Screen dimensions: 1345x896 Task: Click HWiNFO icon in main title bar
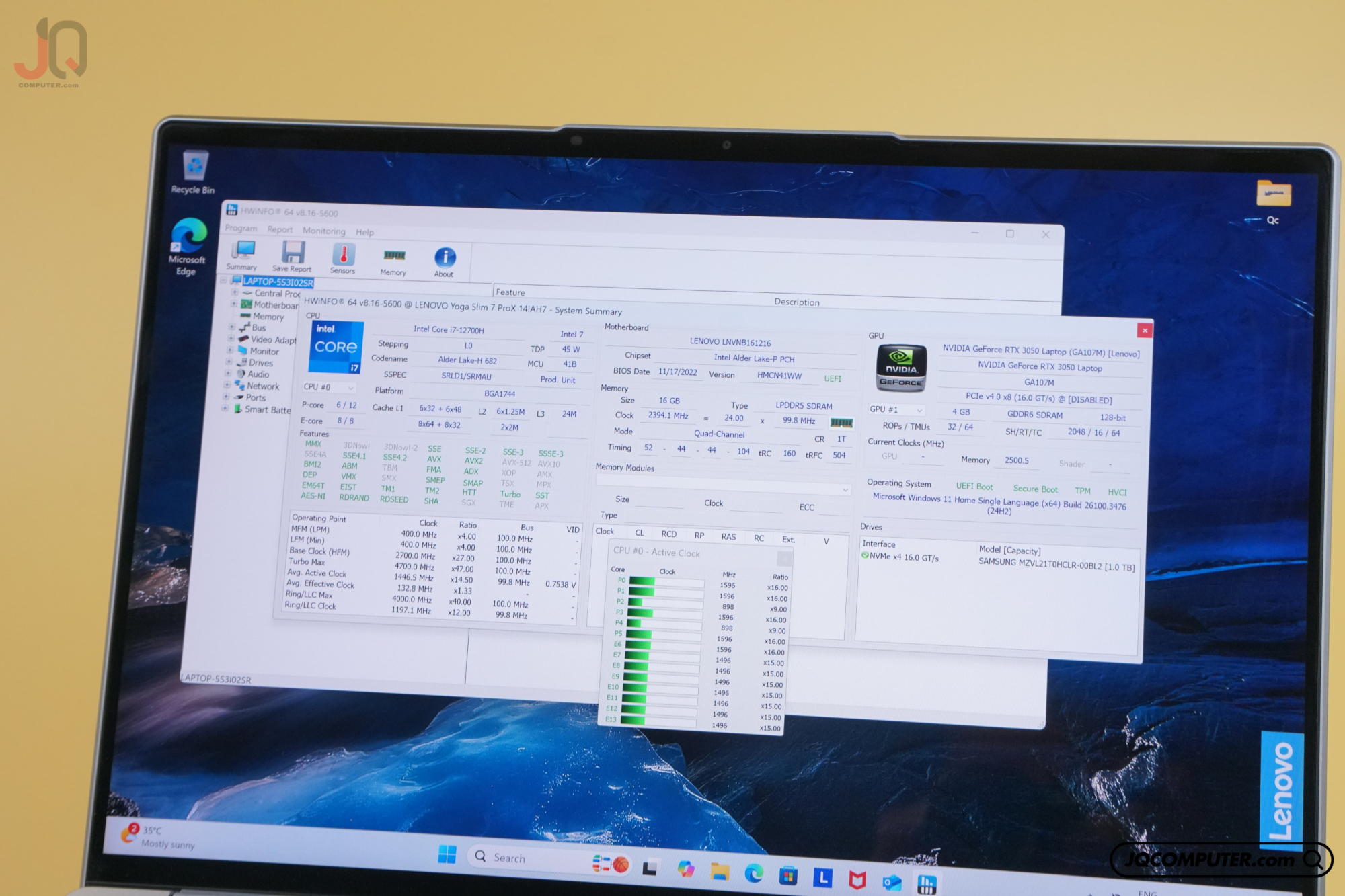coord(231,210)
